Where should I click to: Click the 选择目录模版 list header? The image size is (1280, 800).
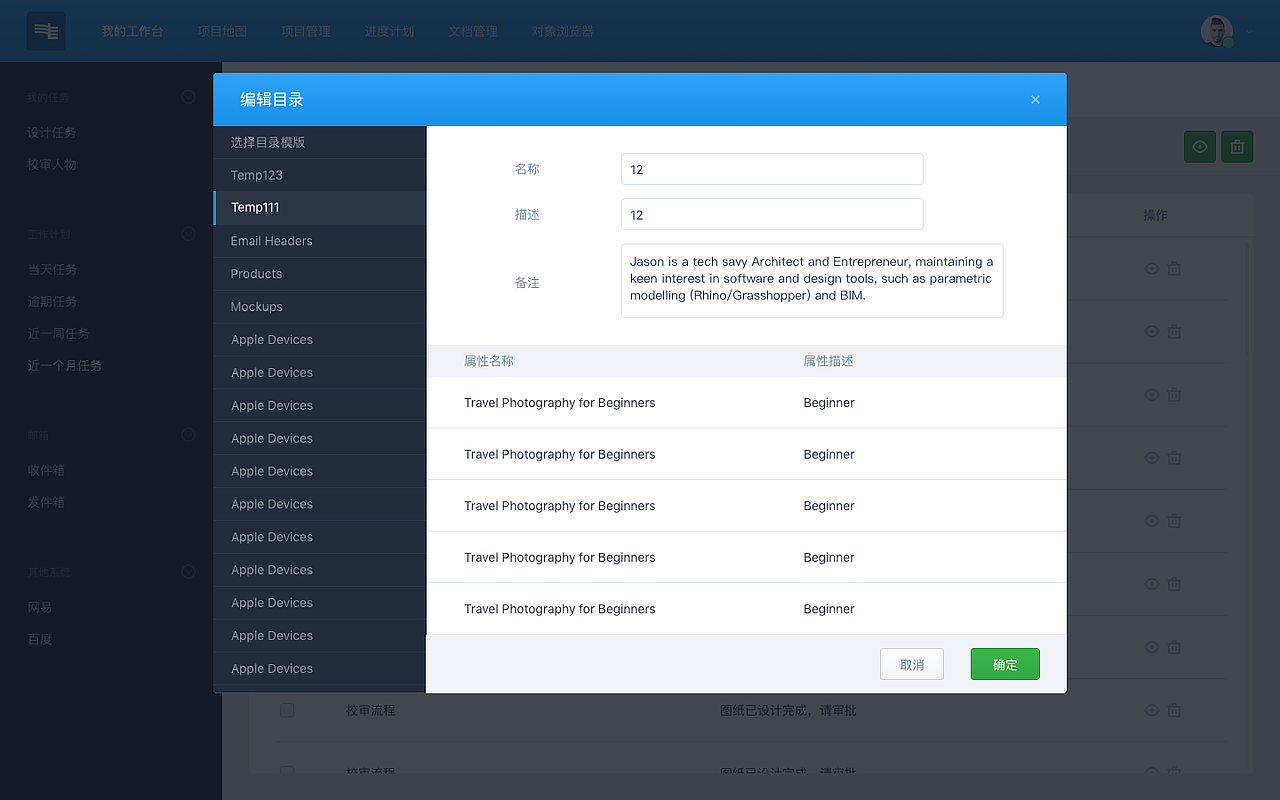[x=320, y=142]
